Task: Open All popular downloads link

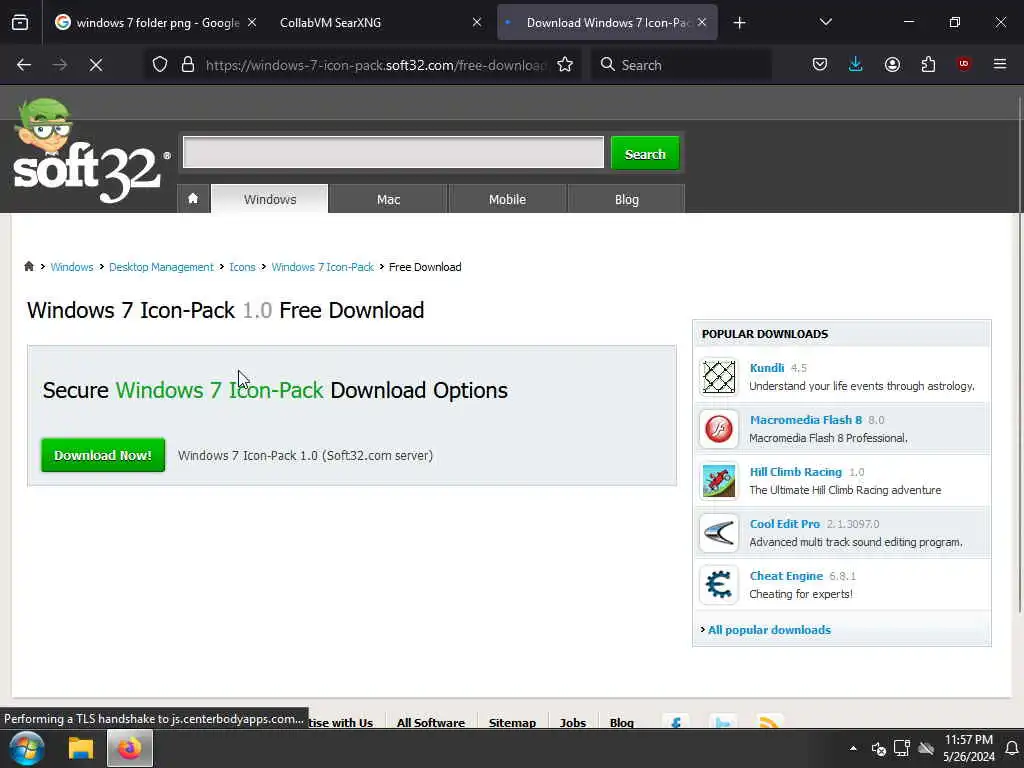Action: (769, 630)
